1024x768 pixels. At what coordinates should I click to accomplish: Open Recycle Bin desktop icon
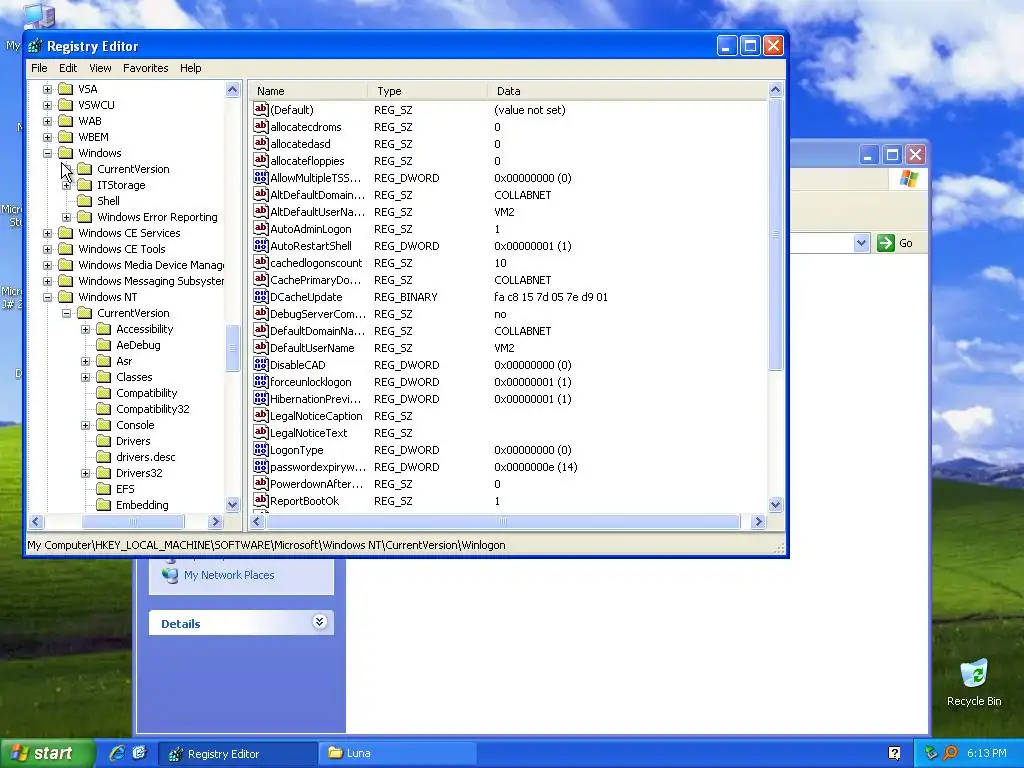coord(974,673)
